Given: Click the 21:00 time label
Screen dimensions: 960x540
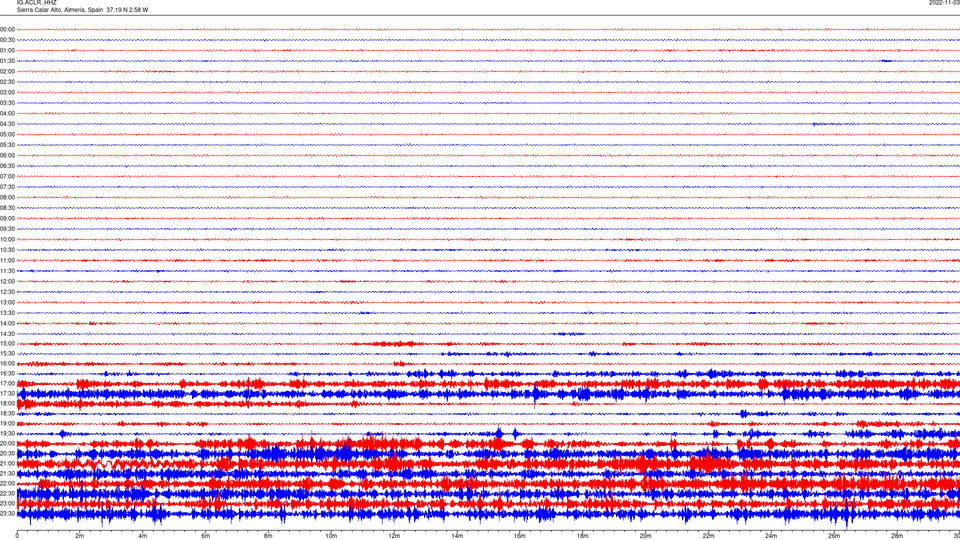Looking at the screenshot, I should click(x=7, y=463).
